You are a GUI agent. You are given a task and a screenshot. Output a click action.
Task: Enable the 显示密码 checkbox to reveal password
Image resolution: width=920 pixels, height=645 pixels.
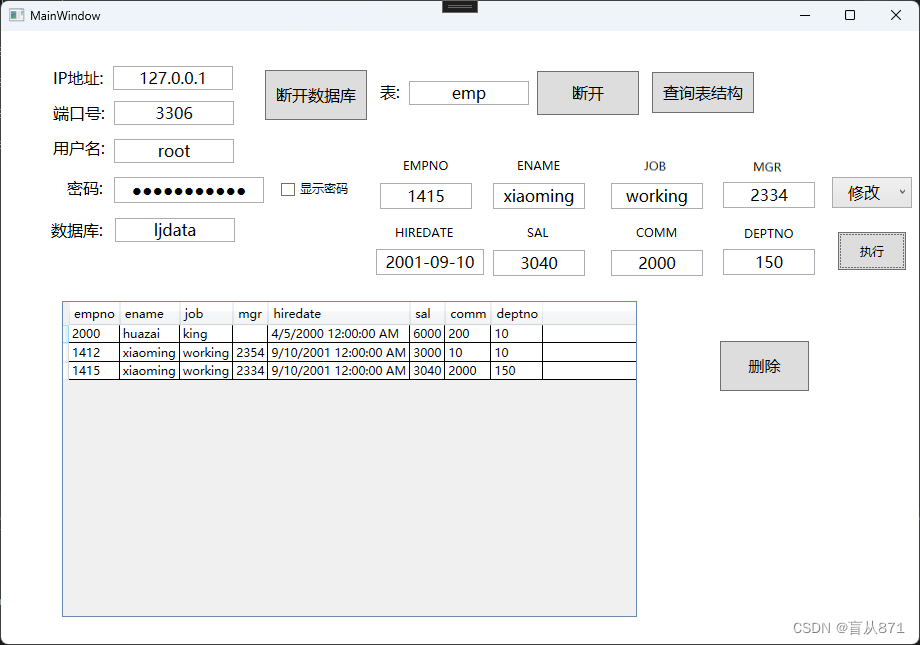click(x=287, y=188)
